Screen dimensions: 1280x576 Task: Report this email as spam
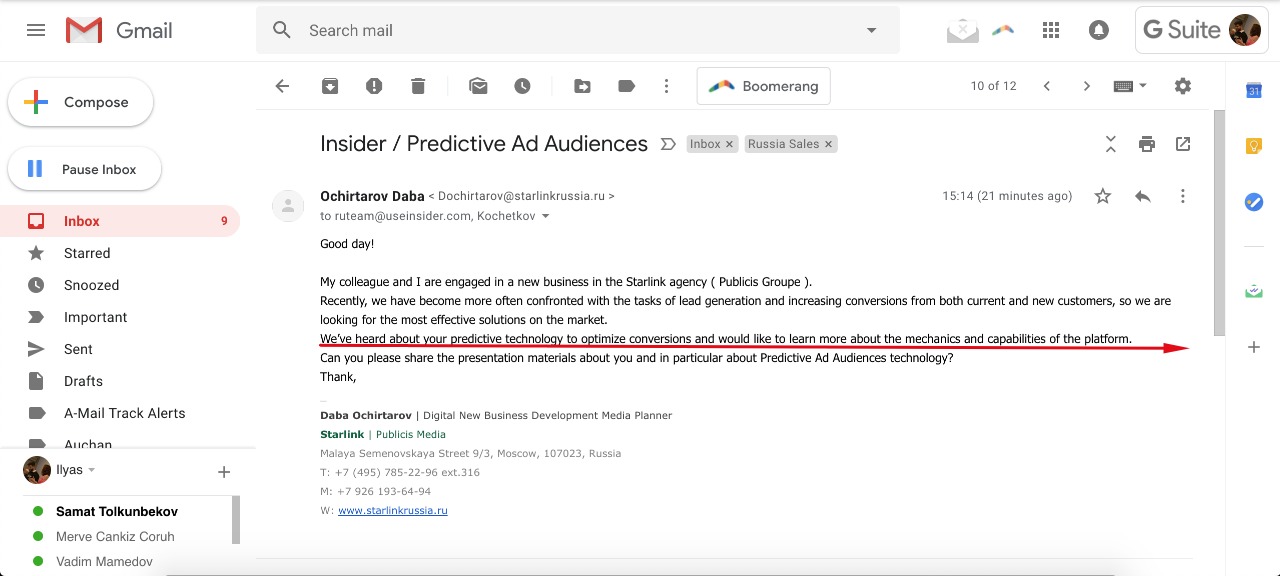click(x=374, y=86)
